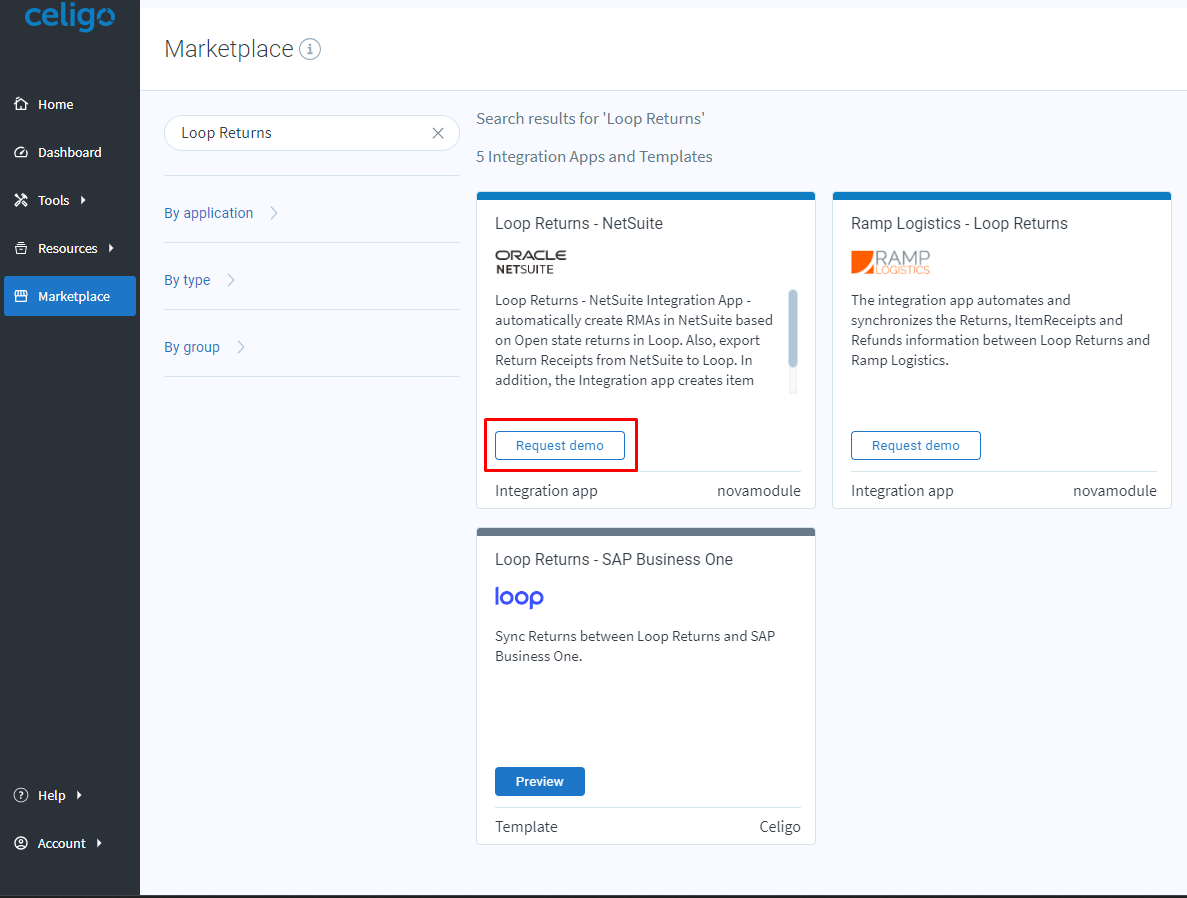Click the By type filter link
This screenshot has height=898, width=1187.
click(187, 280)
